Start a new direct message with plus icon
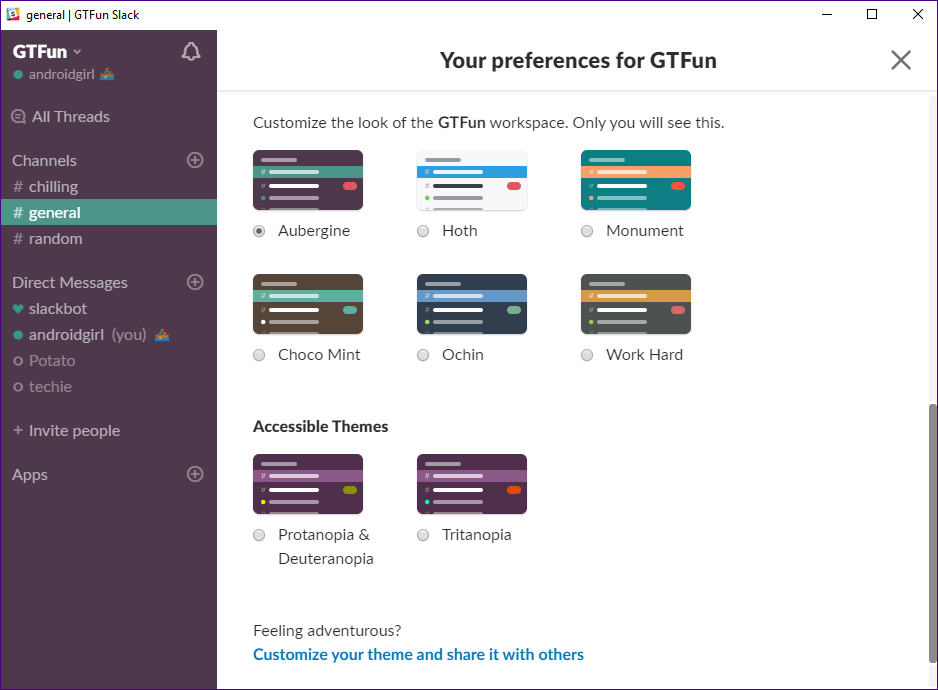This screenshot has width=938, height=690. 195,282
